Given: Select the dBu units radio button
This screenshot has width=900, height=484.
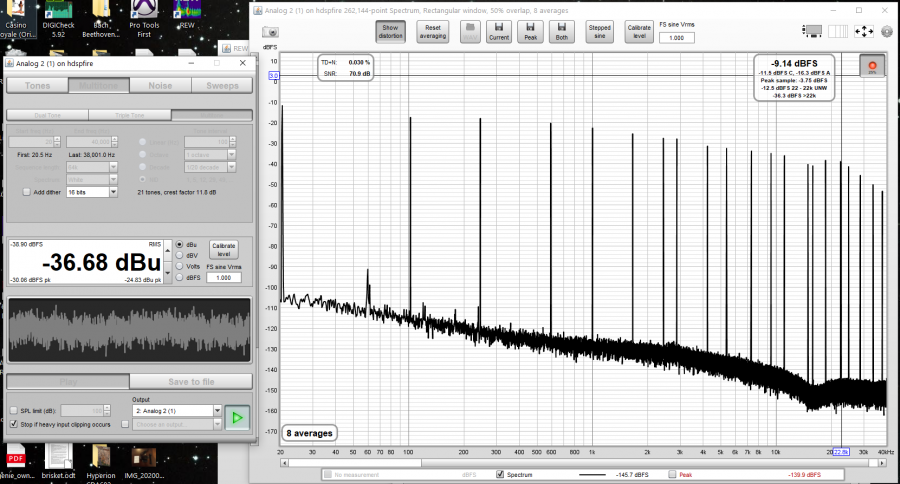Looking at the screenshot, I should tap(180, 245).
